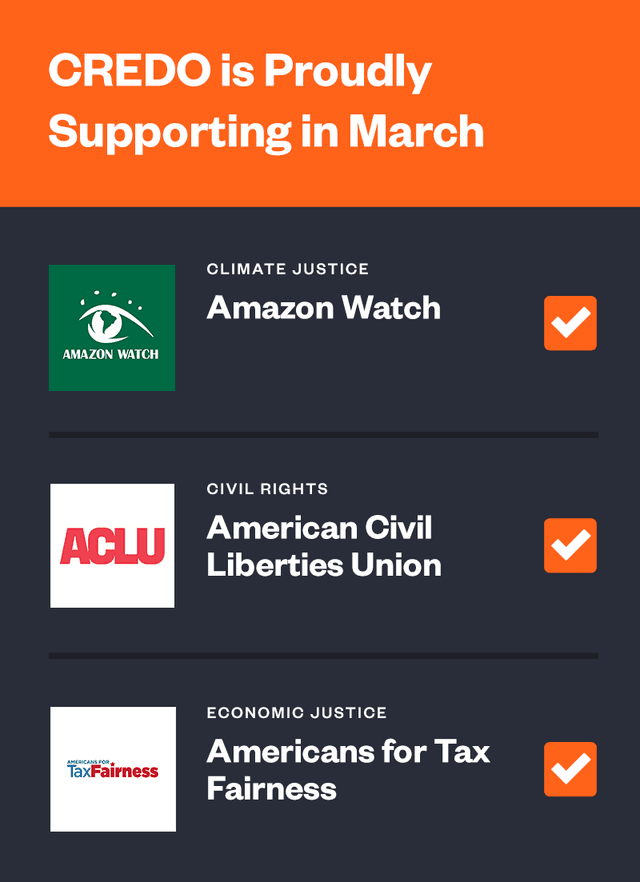Toggle the American Civil Liberties Union checkbox
The image size is (640, 882).
point(570,545)
